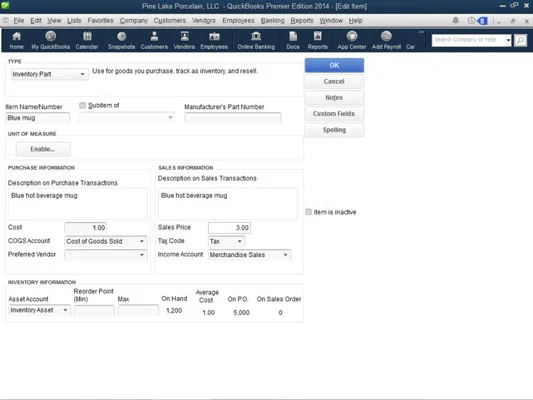Image resolution: width=533 pixels, height=400 pixels.
Task: Open the Docs toolbar icon
Action: point(293,40)
